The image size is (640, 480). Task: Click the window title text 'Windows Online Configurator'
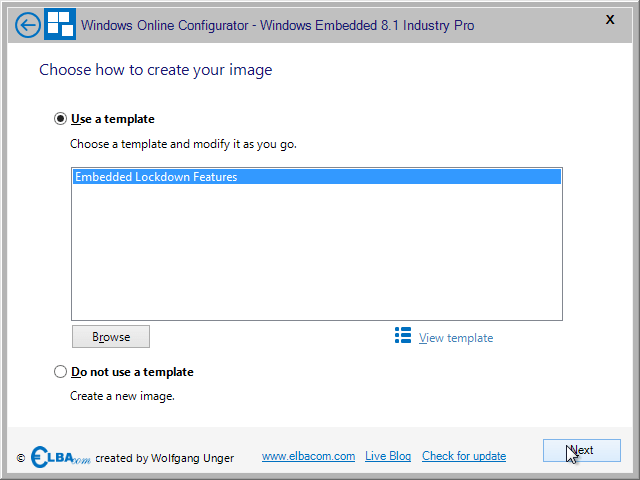164,25
